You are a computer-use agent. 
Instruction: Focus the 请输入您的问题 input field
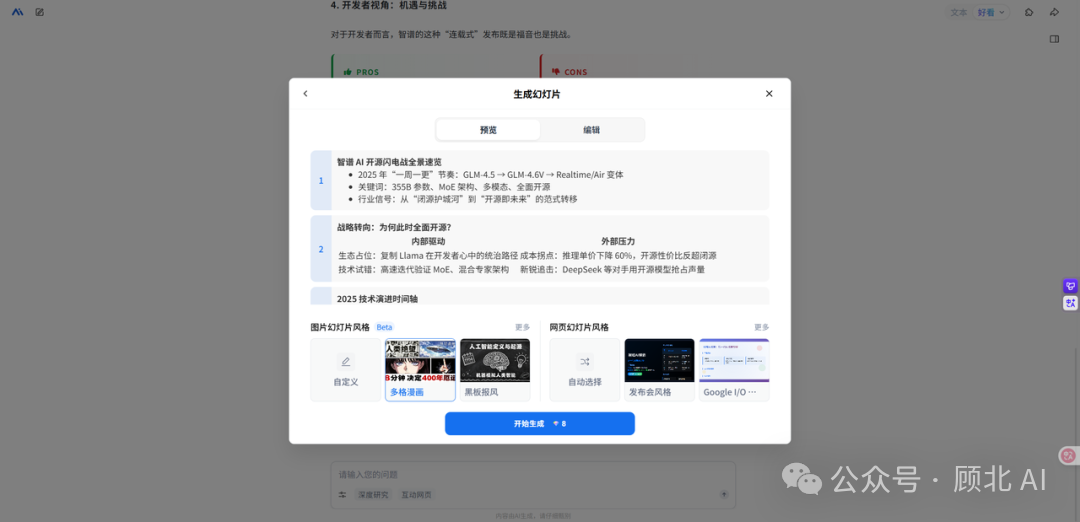click(x=532, y=474)
